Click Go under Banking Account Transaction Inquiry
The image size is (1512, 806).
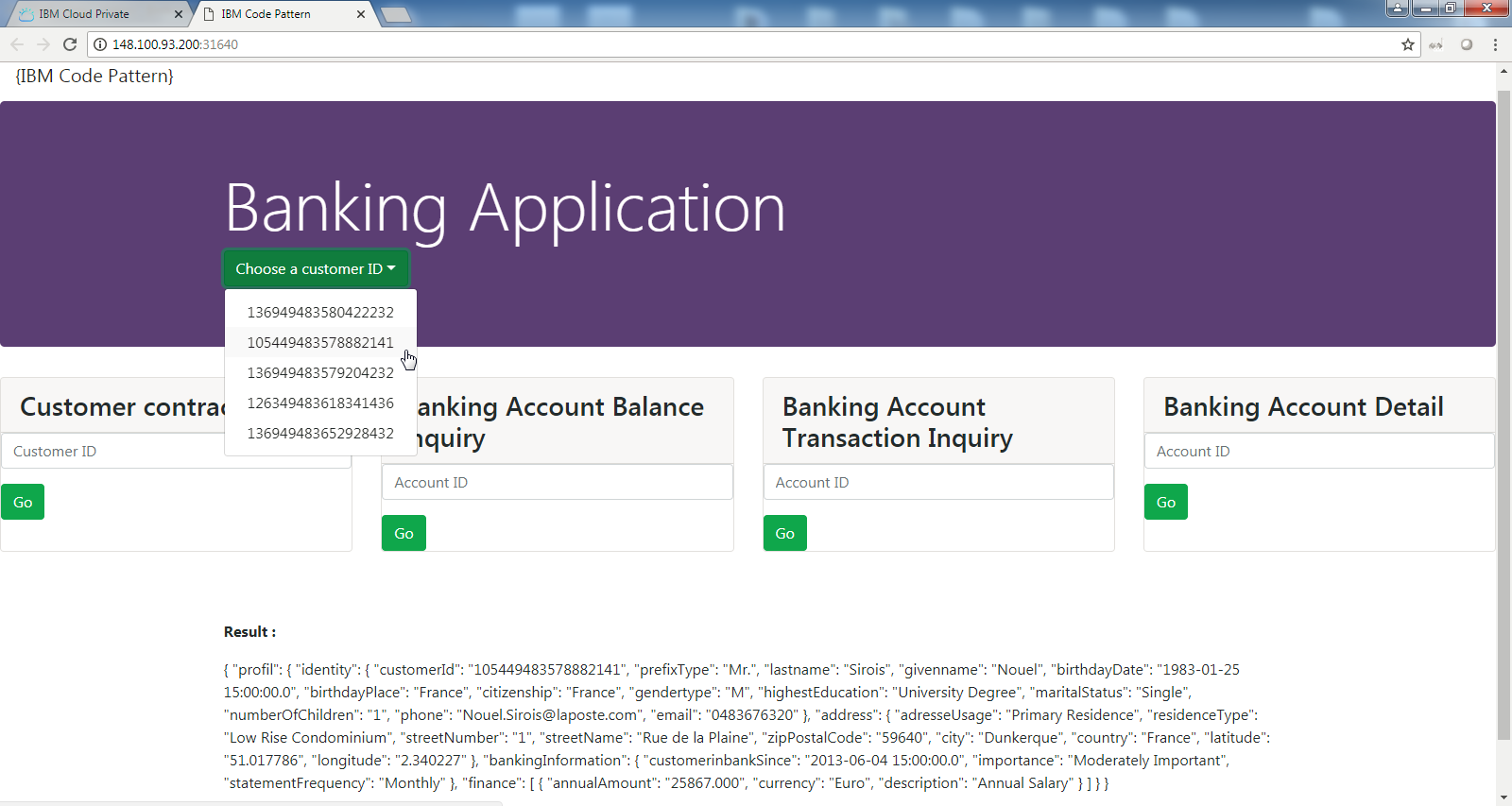point(785,533)
